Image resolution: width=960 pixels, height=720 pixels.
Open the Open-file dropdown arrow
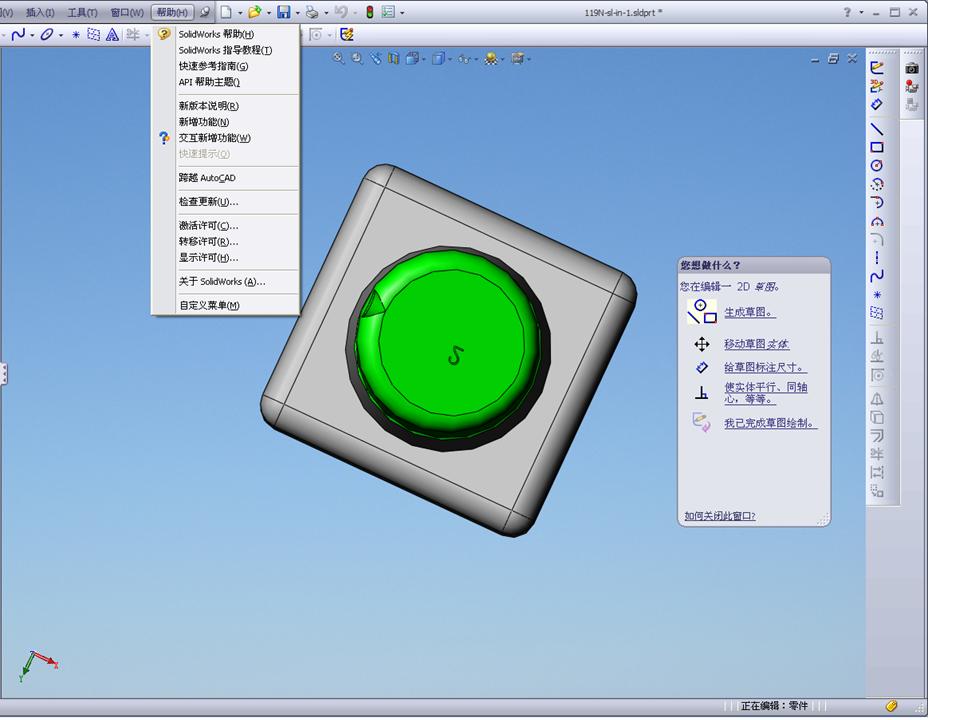click(x=269, y=12)
